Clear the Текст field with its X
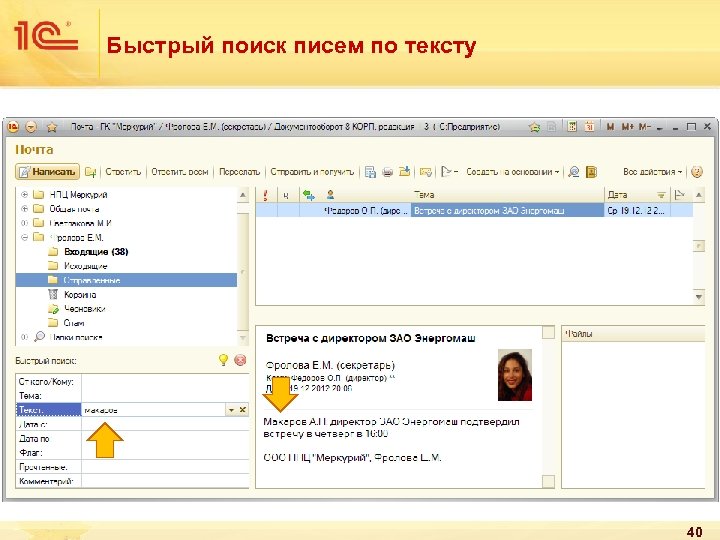The width and height of the screenshot is (720, 540). click(x=243, y=410)
